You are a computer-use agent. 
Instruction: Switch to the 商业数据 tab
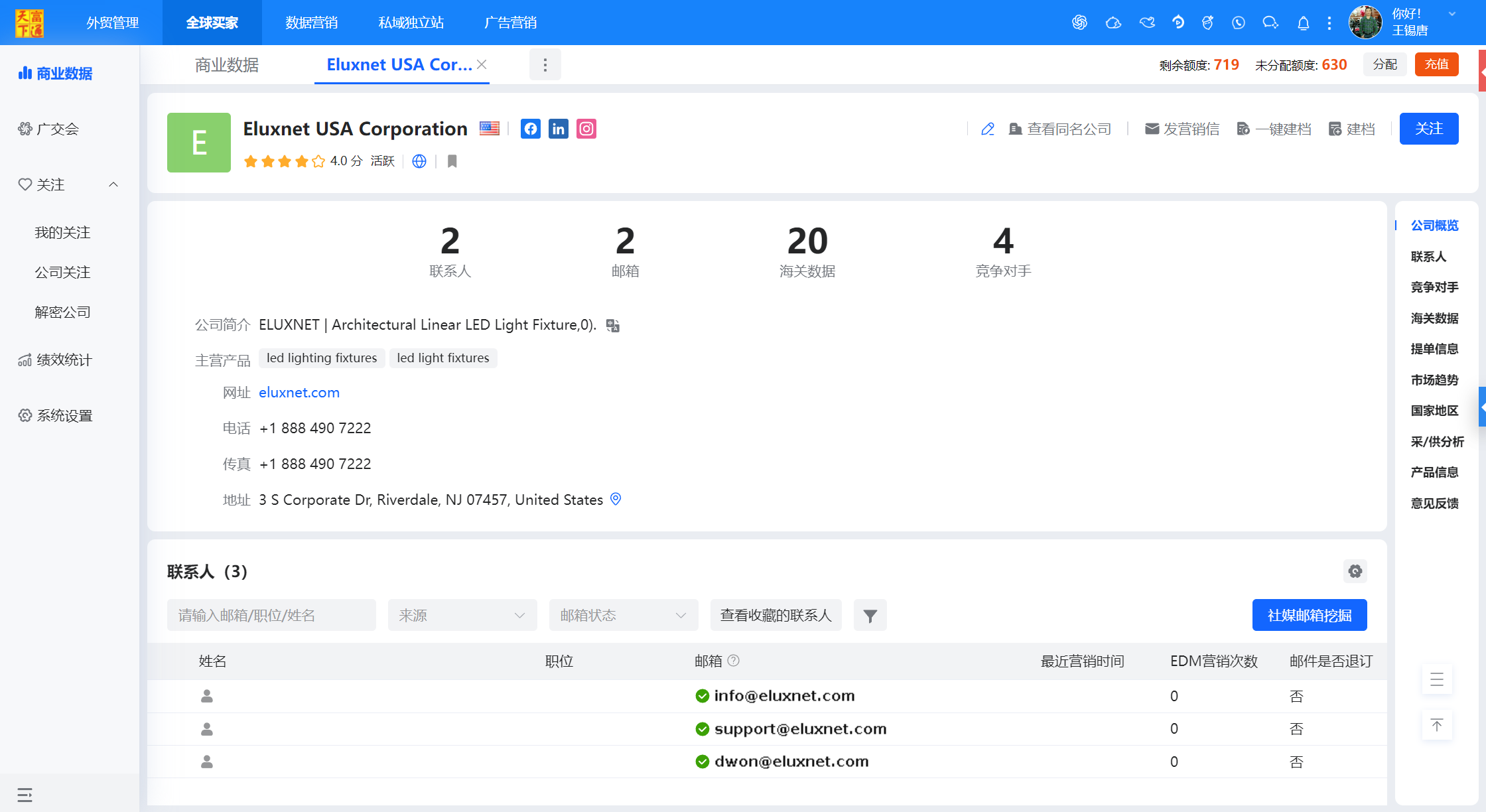click(x=227, y=65)
